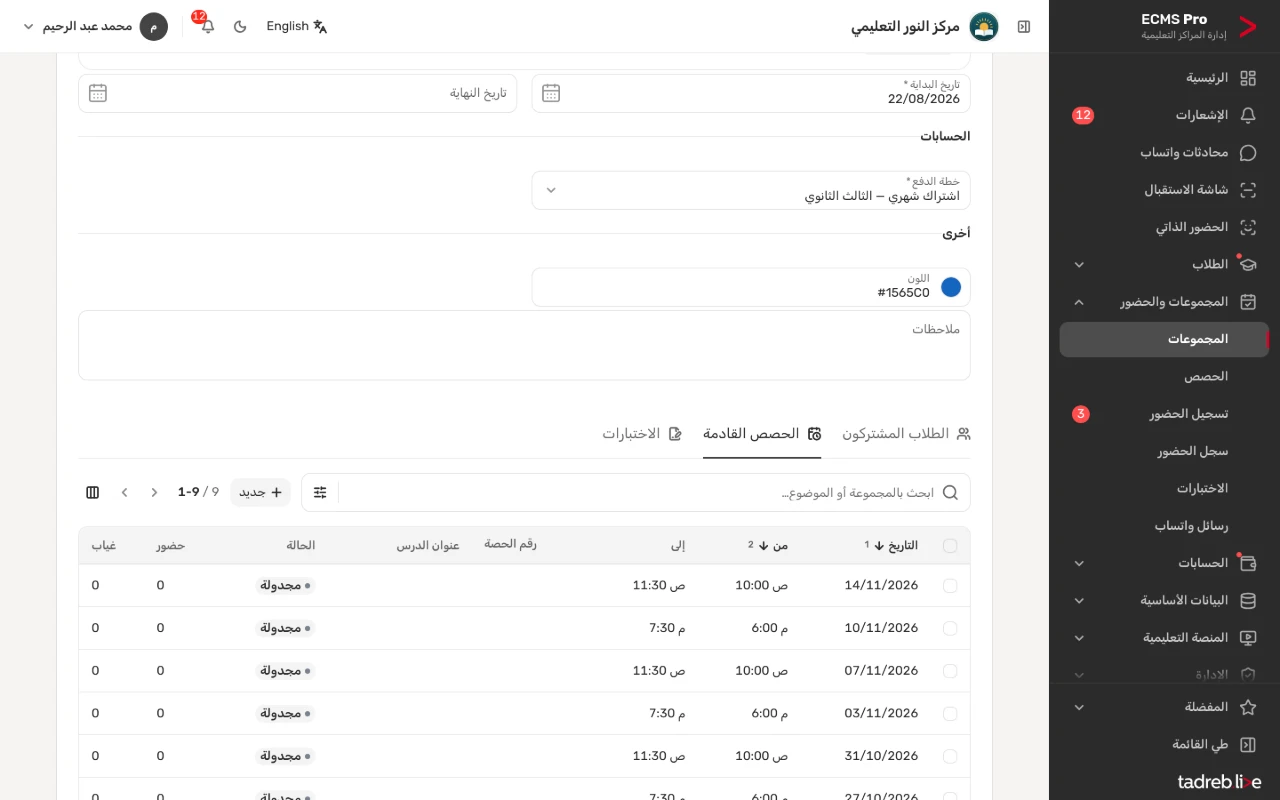1280x800 pixels.
Task: Expand المفضلة favorites section
Action: [x=1165, y=707]
